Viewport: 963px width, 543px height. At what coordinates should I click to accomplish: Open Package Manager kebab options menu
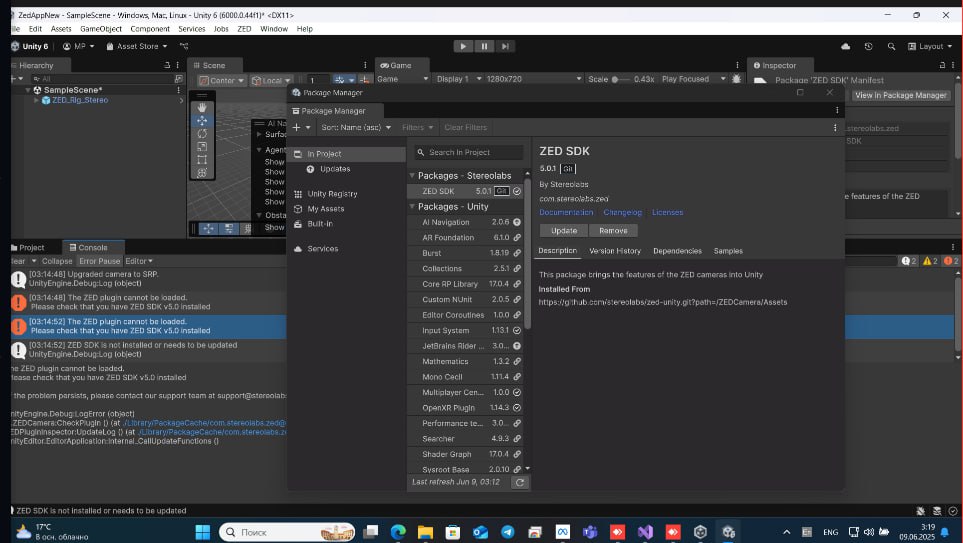pos(835,128)
